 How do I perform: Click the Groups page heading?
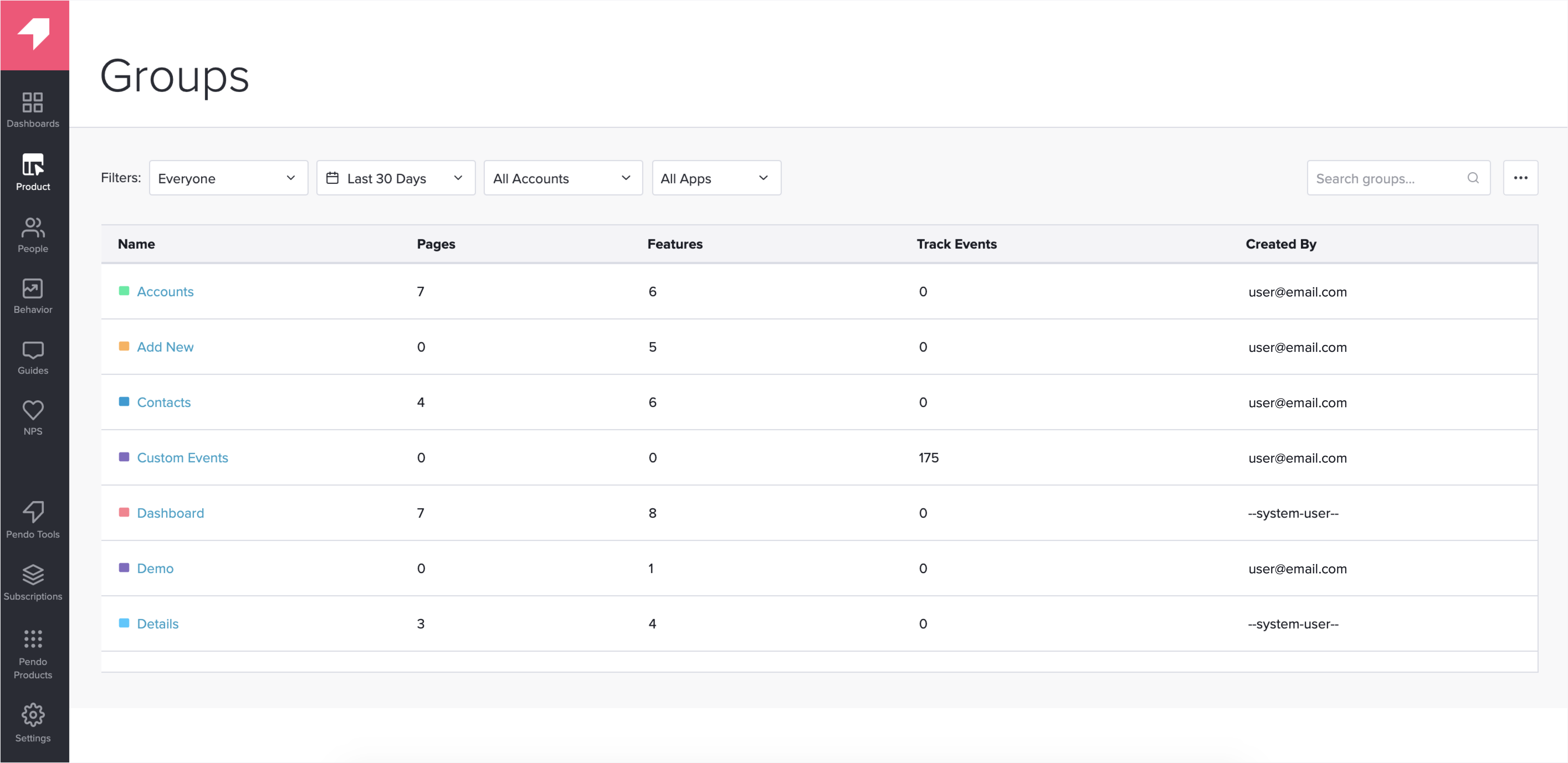(175, 77)
